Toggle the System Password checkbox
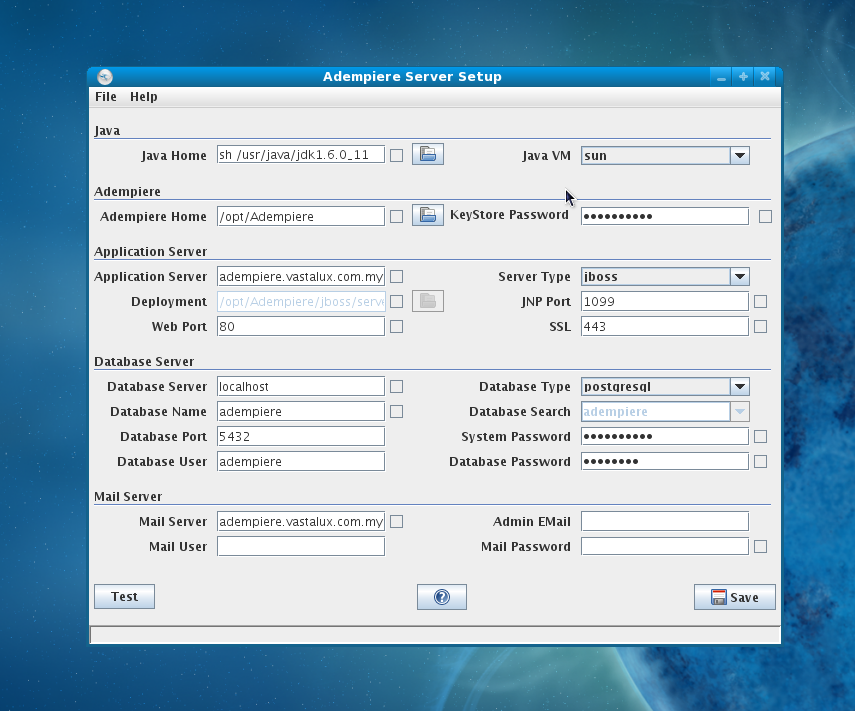The image size is (855, 711). (760, 437)
